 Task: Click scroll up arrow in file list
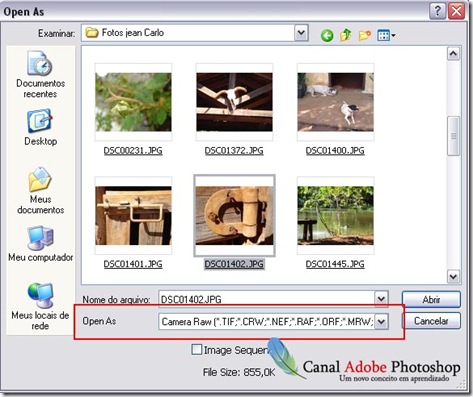(453, 54)
